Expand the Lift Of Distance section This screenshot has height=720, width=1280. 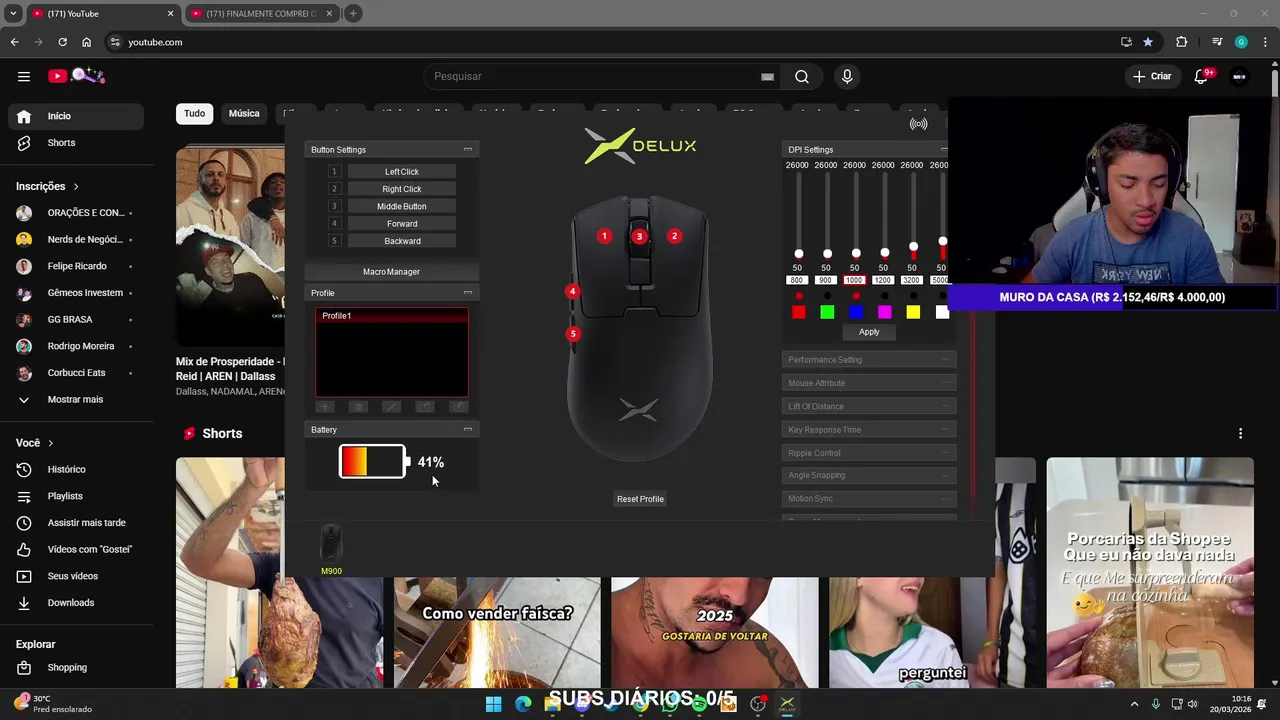click(869, 406)
